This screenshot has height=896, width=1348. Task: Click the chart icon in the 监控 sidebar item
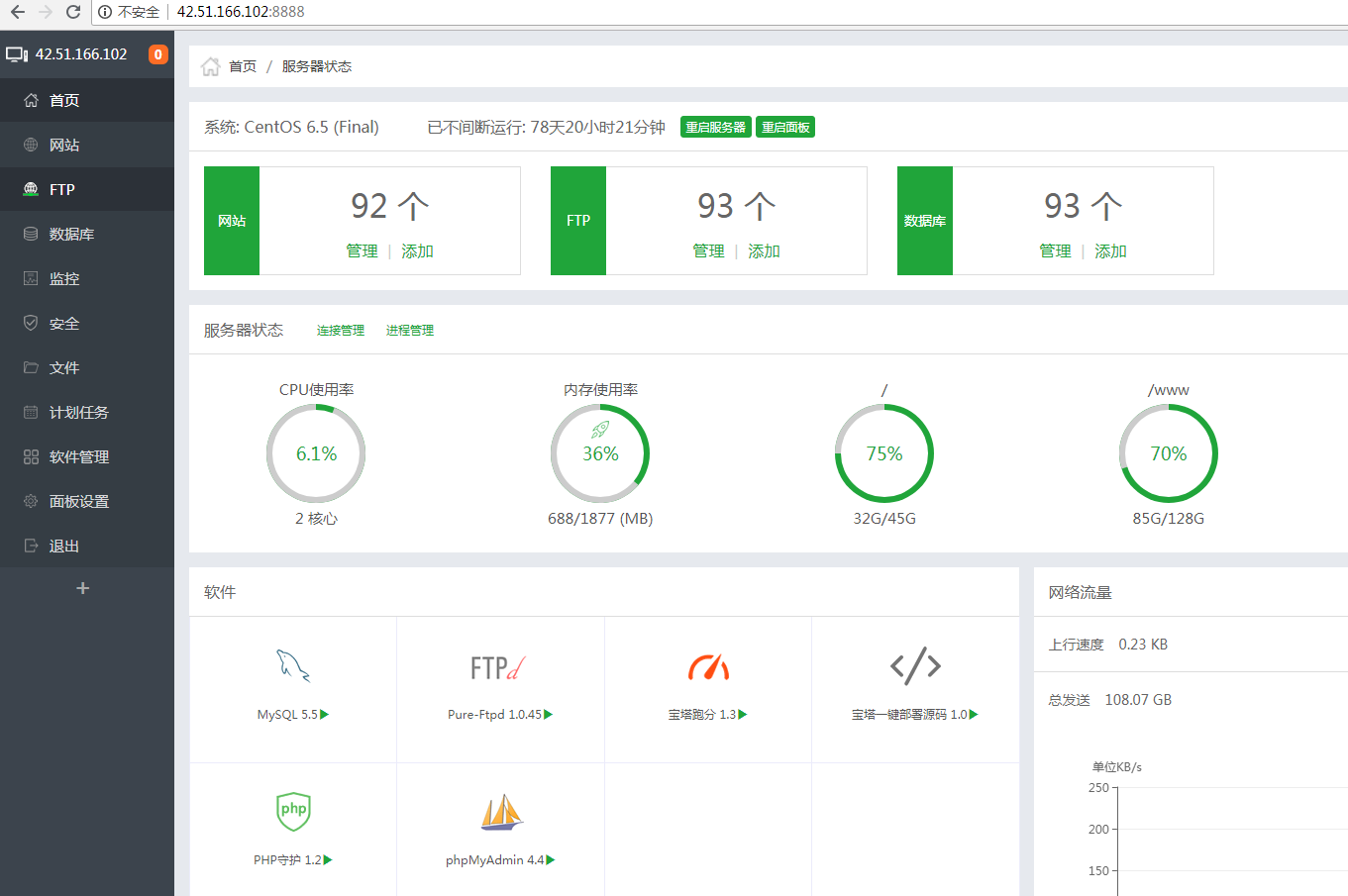pos(31,278)
